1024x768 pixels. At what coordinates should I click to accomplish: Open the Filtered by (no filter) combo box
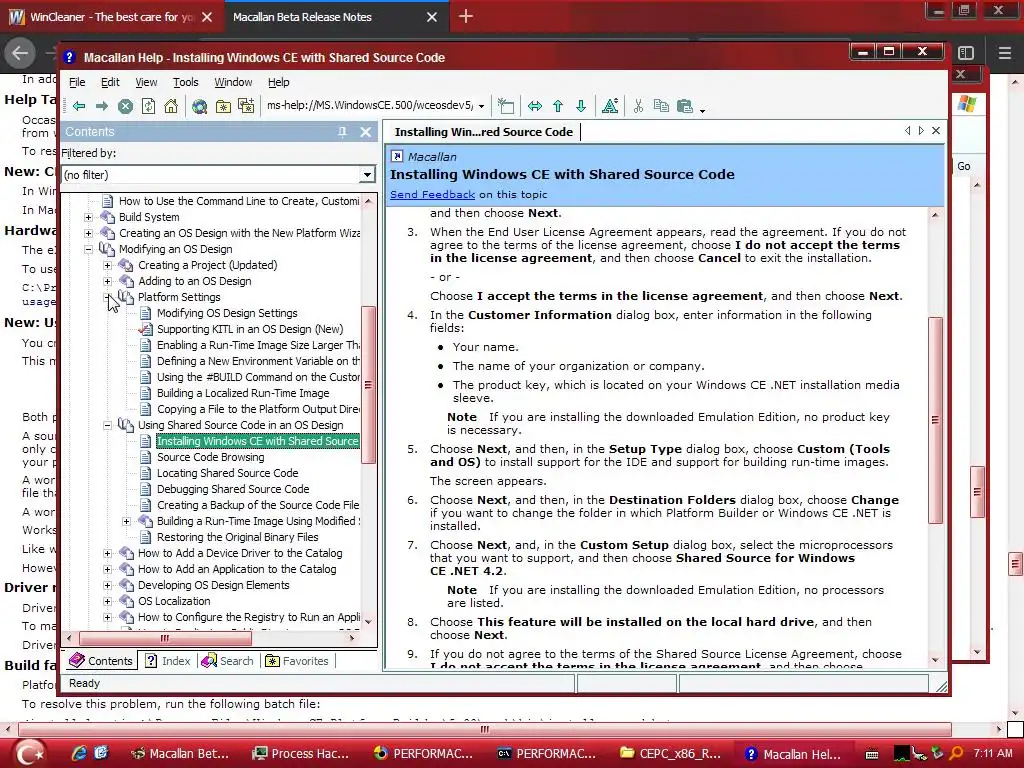[218, 174]
